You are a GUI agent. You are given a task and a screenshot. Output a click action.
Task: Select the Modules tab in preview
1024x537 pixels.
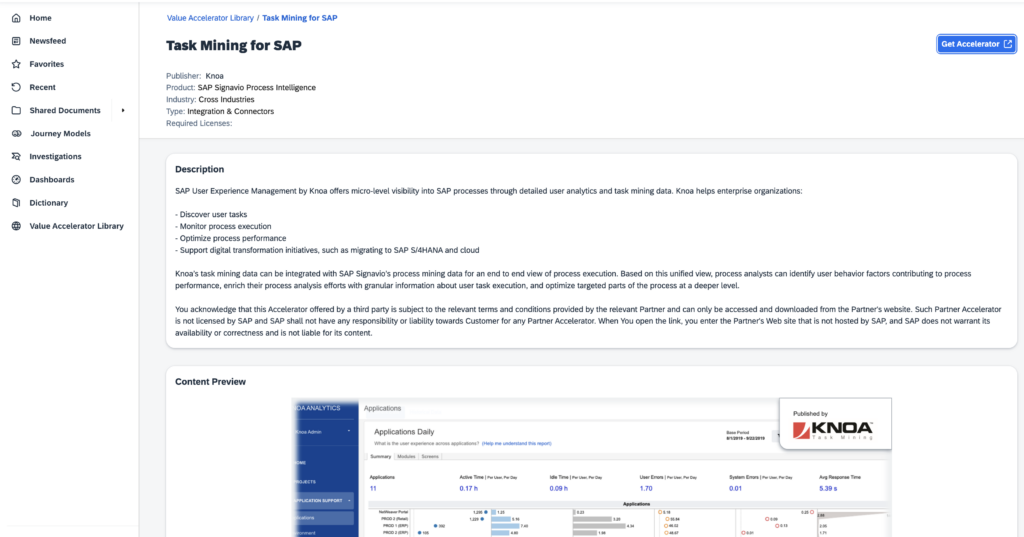coord(406,457)
